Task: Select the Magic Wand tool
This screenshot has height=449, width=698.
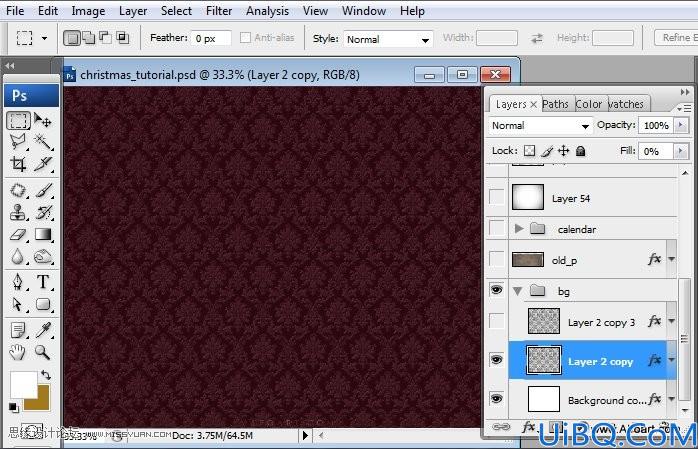Action: 43,142
